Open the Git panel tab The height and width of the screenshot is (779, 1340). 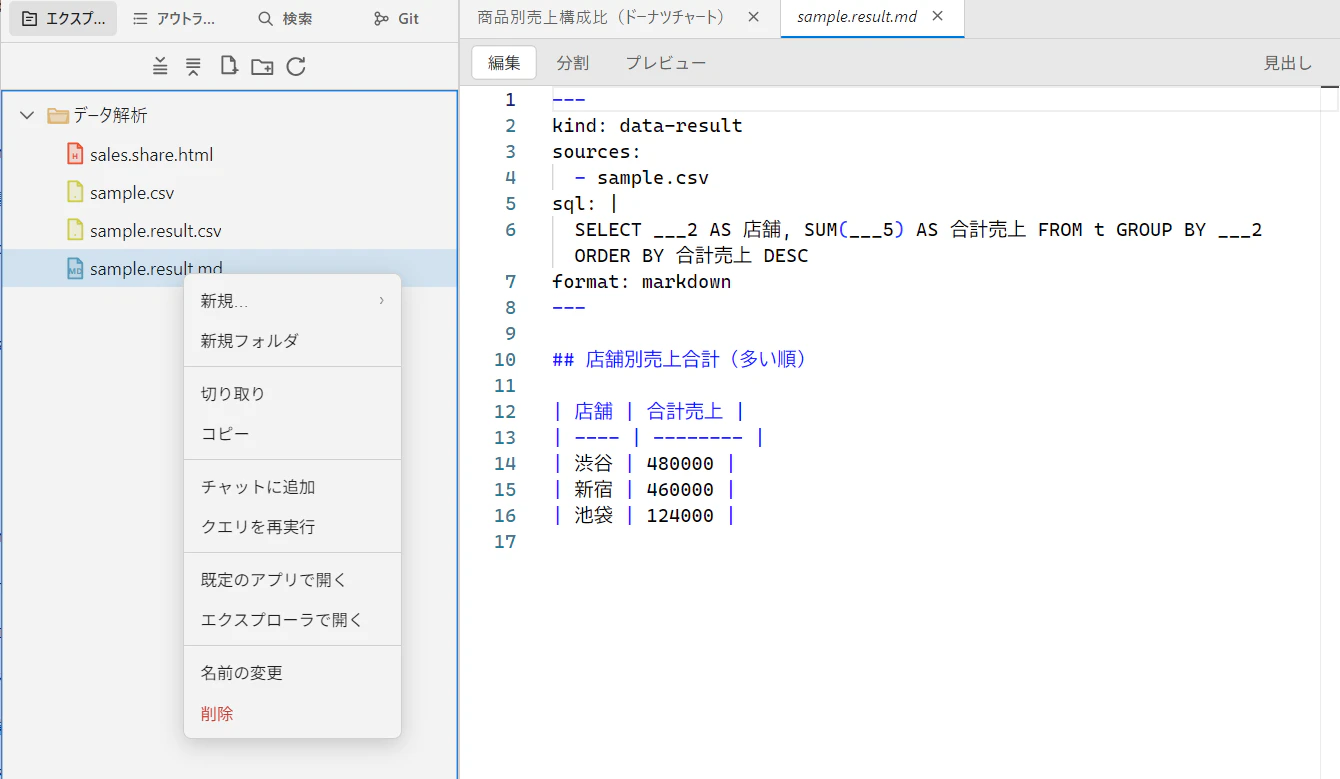coord(397,19)
